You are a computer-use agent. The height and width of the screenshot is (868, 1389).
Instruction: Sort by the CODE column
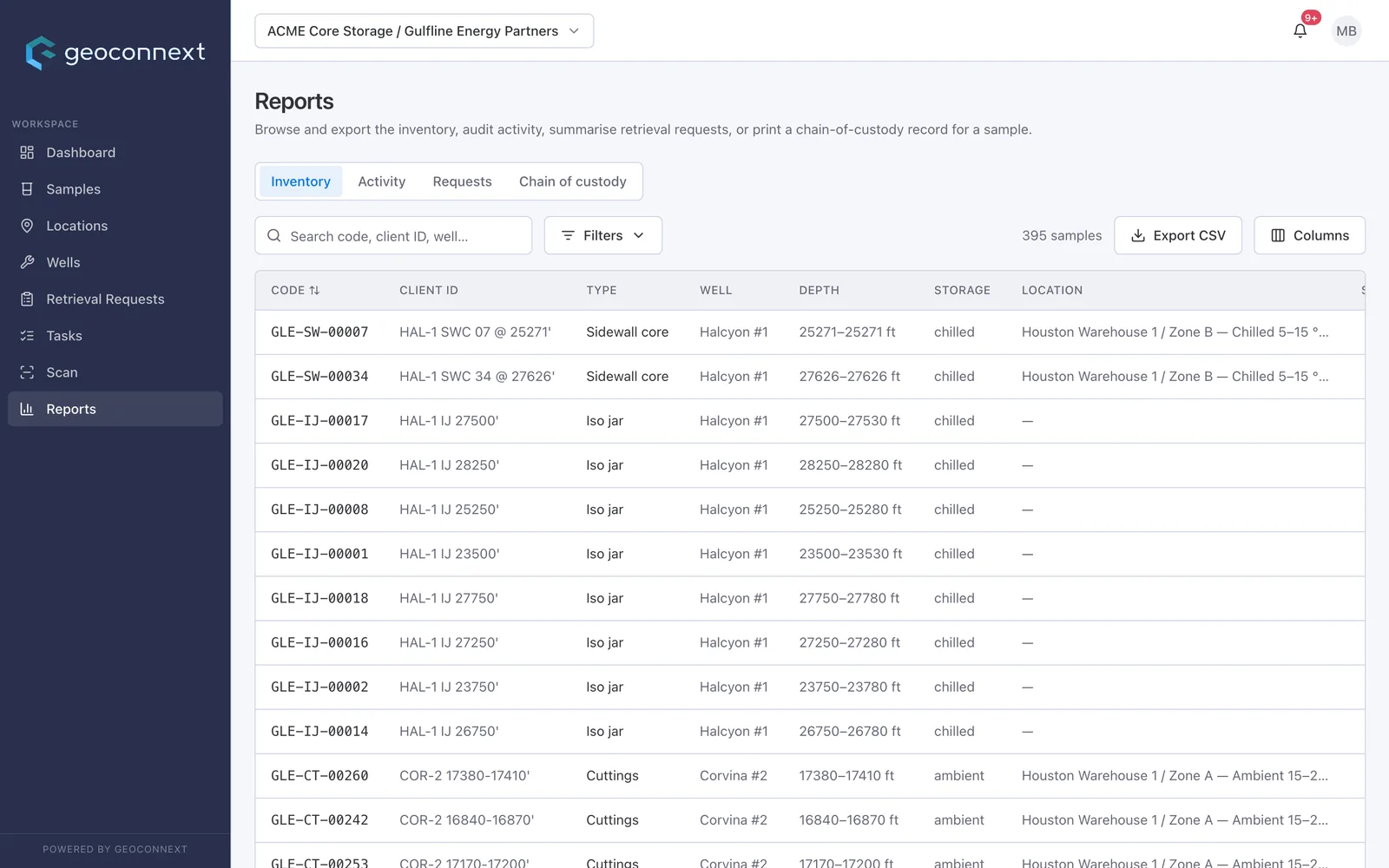(295, 290)
